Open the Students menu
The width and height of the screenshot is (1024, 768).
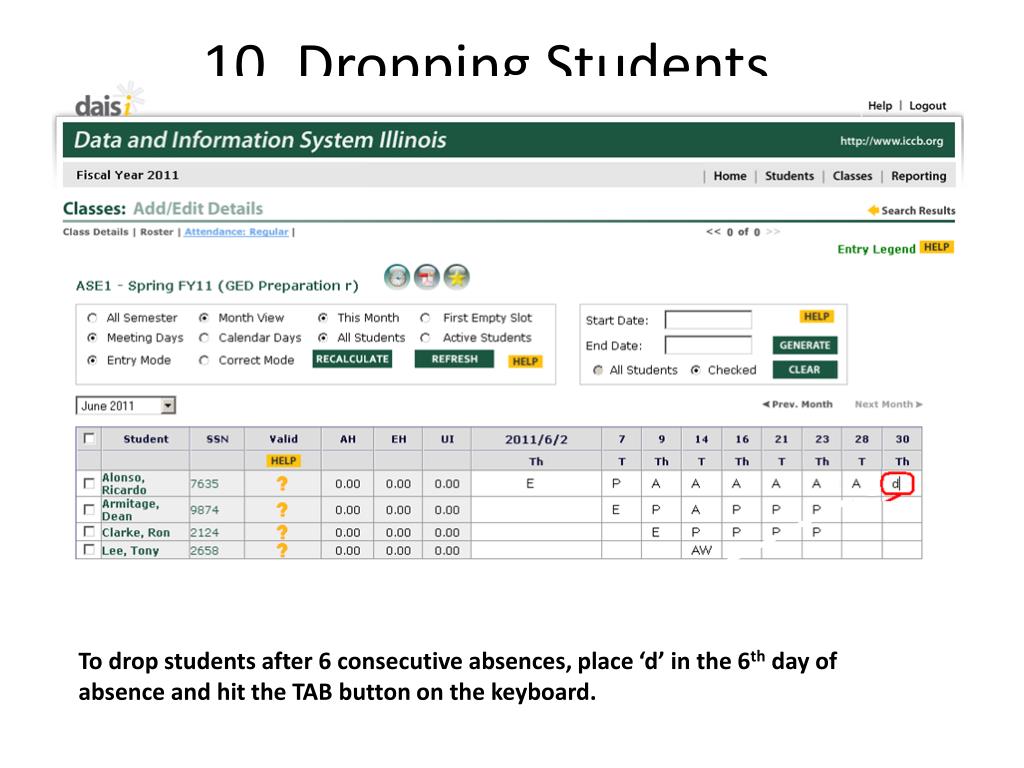[789, 176]
